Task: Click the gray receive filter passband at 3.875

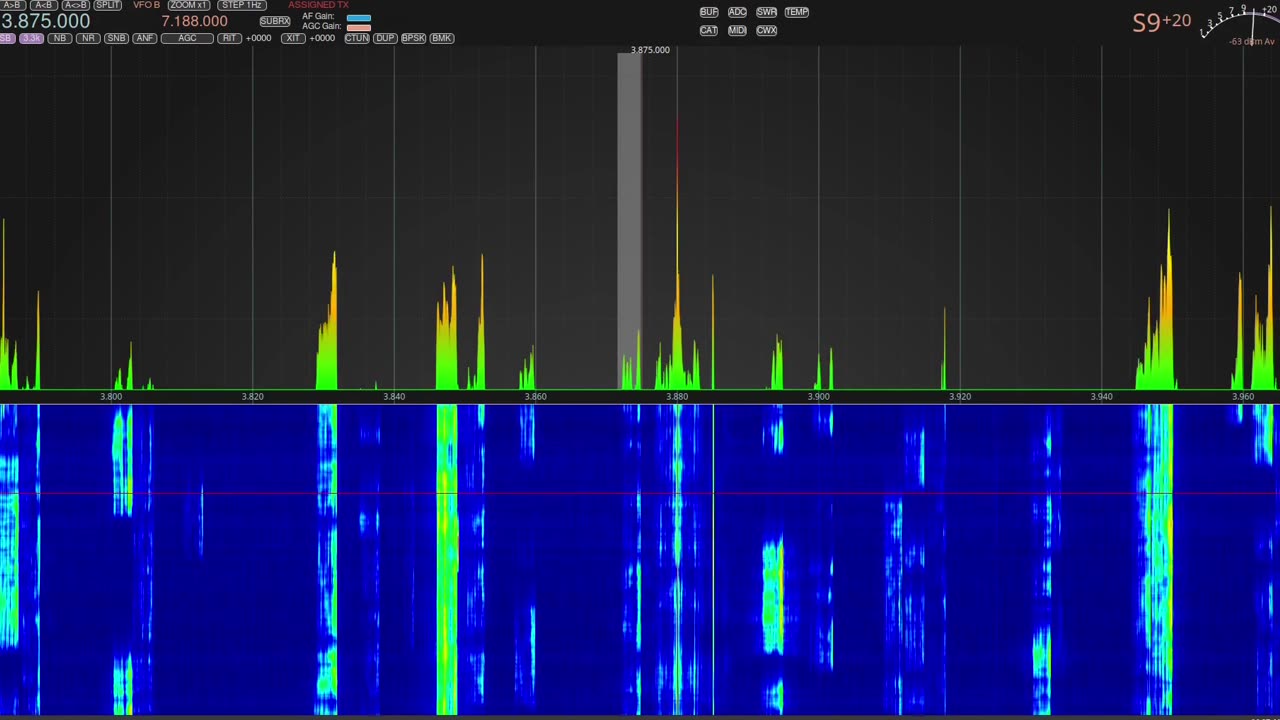Action: 629,221
